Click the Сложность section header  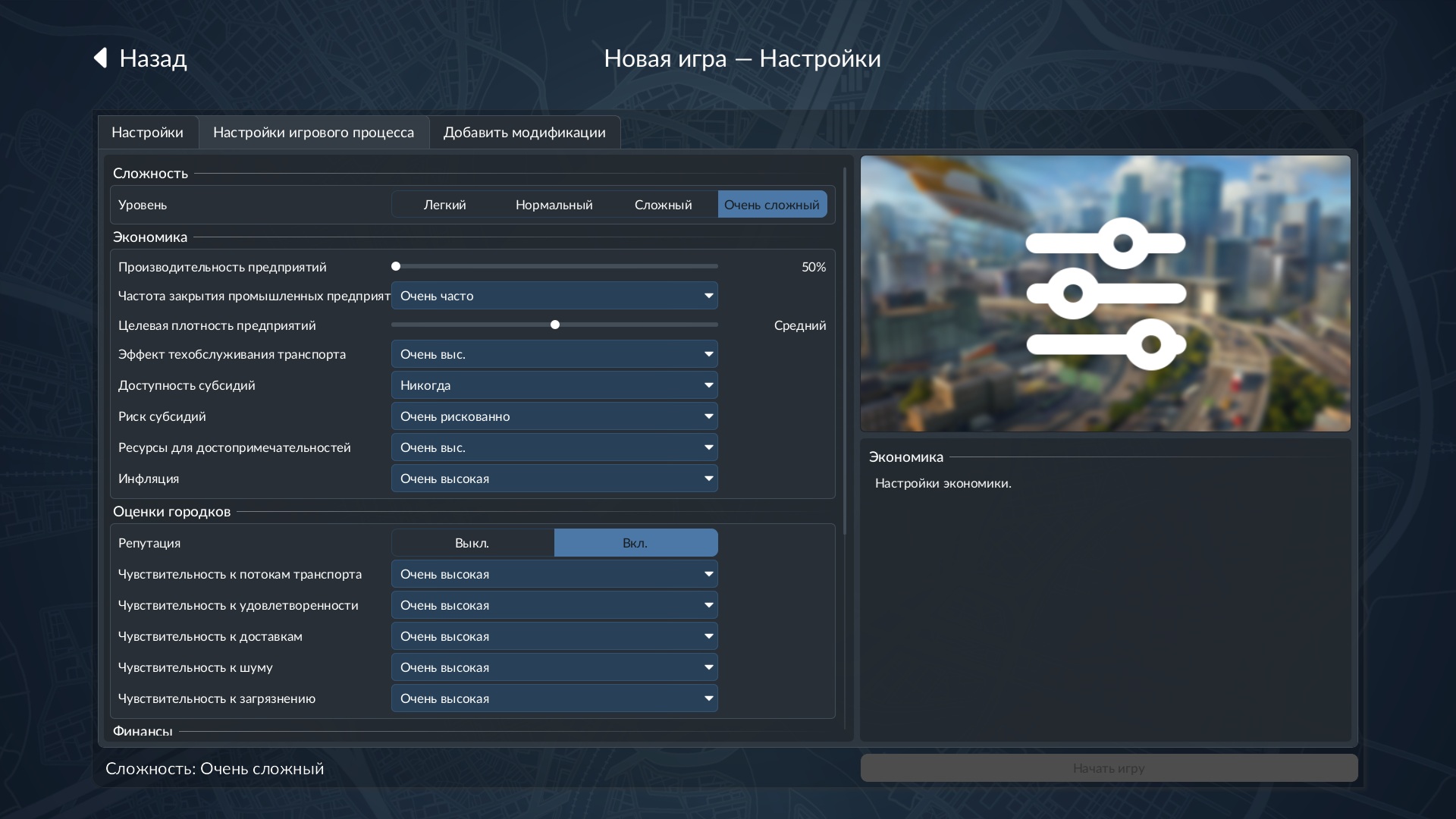point(150,174)
